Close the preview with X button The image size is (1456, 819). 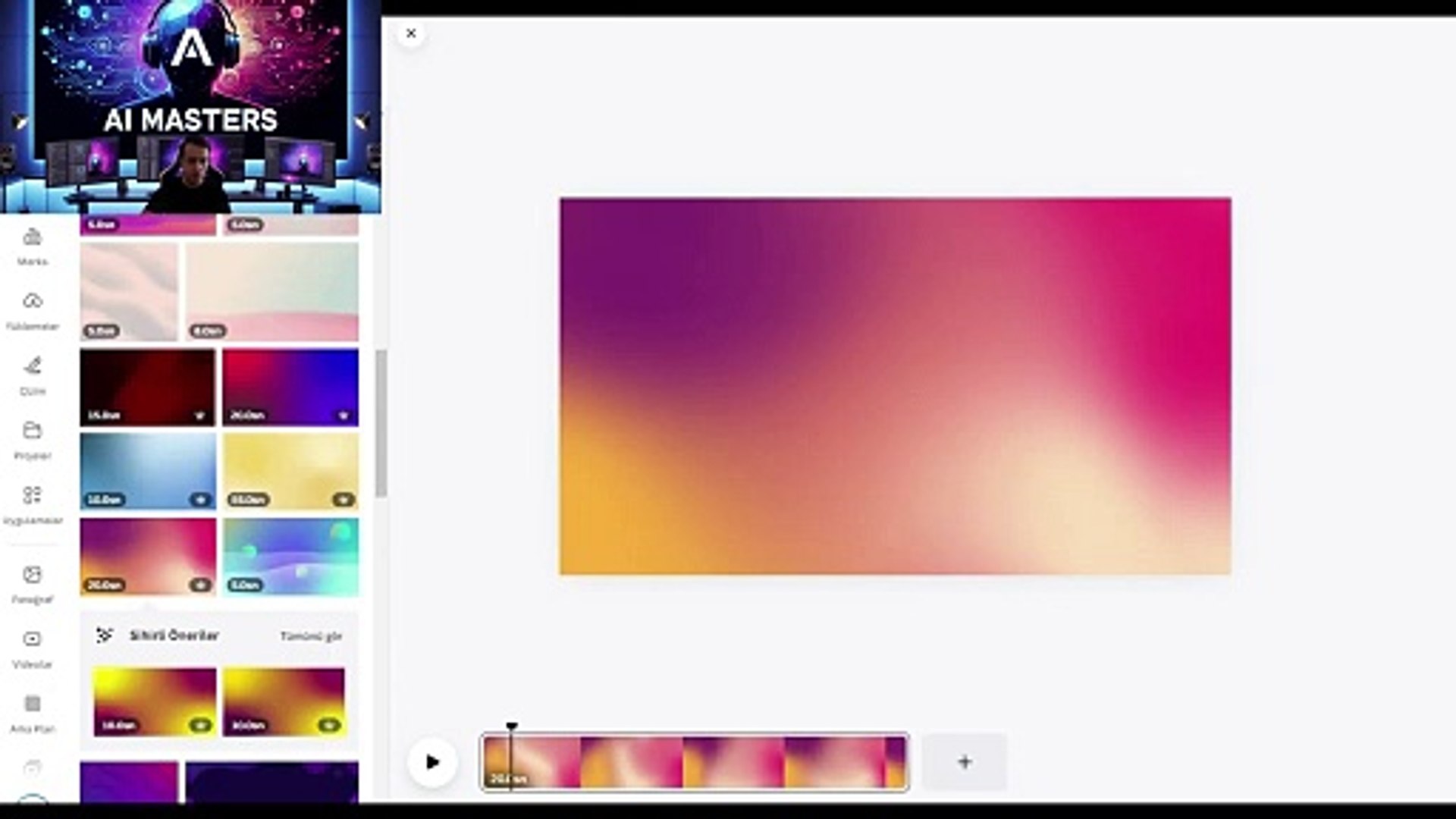411,33
